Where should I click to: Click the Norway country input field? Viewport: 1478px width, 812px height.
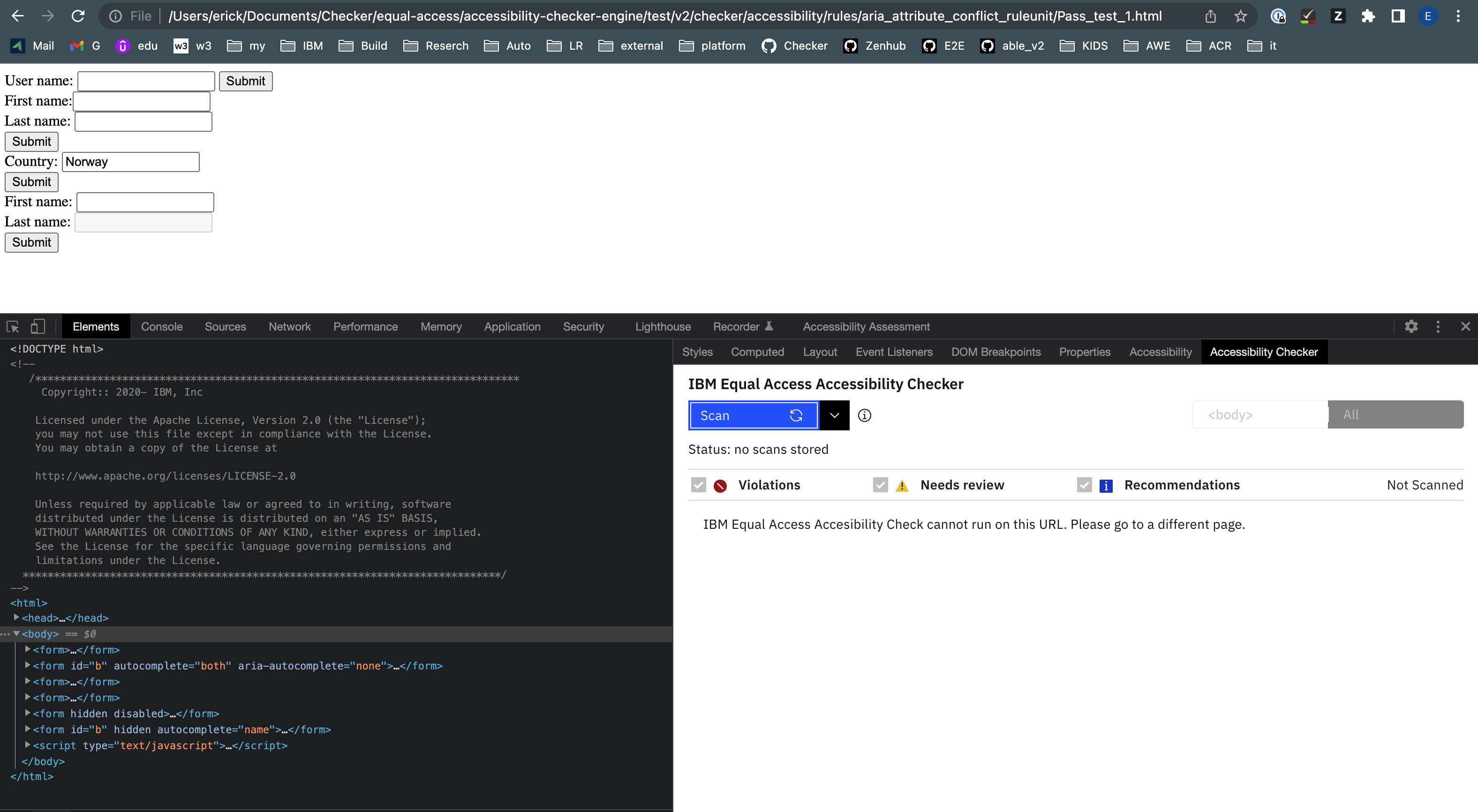point(130,161)
